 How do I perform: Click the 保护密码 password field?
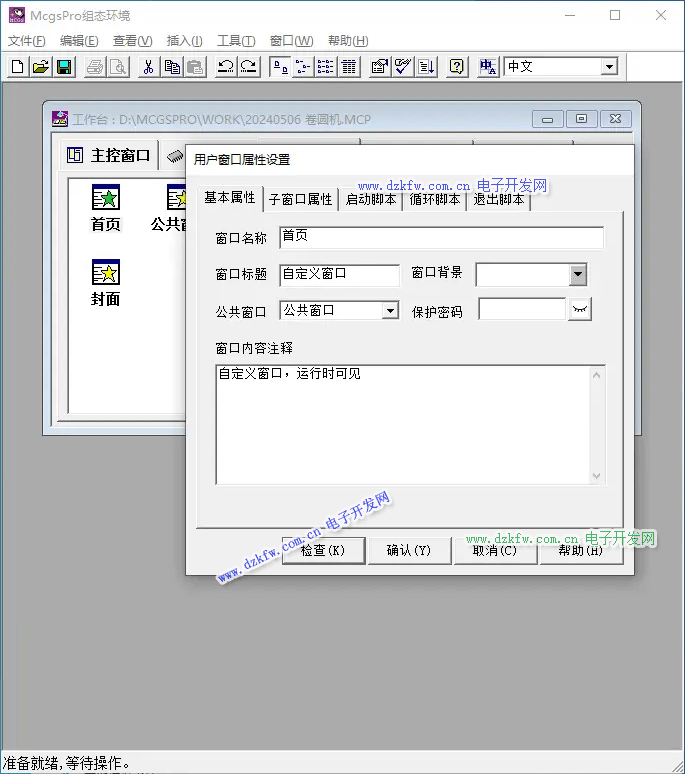(x=522, y=310)
